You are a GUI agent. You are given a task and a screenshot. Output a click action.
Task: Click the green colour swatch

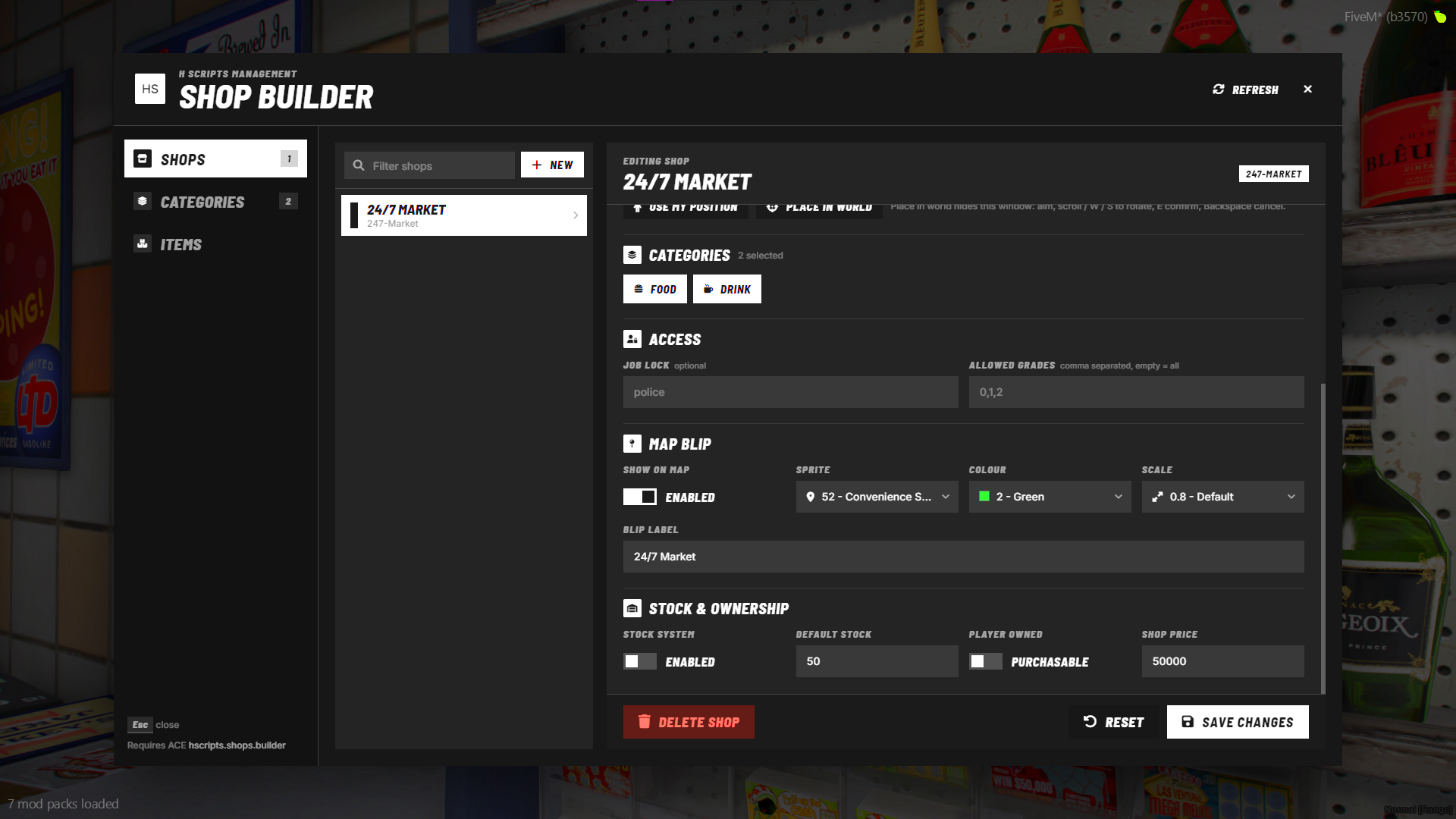click(984, 496)
